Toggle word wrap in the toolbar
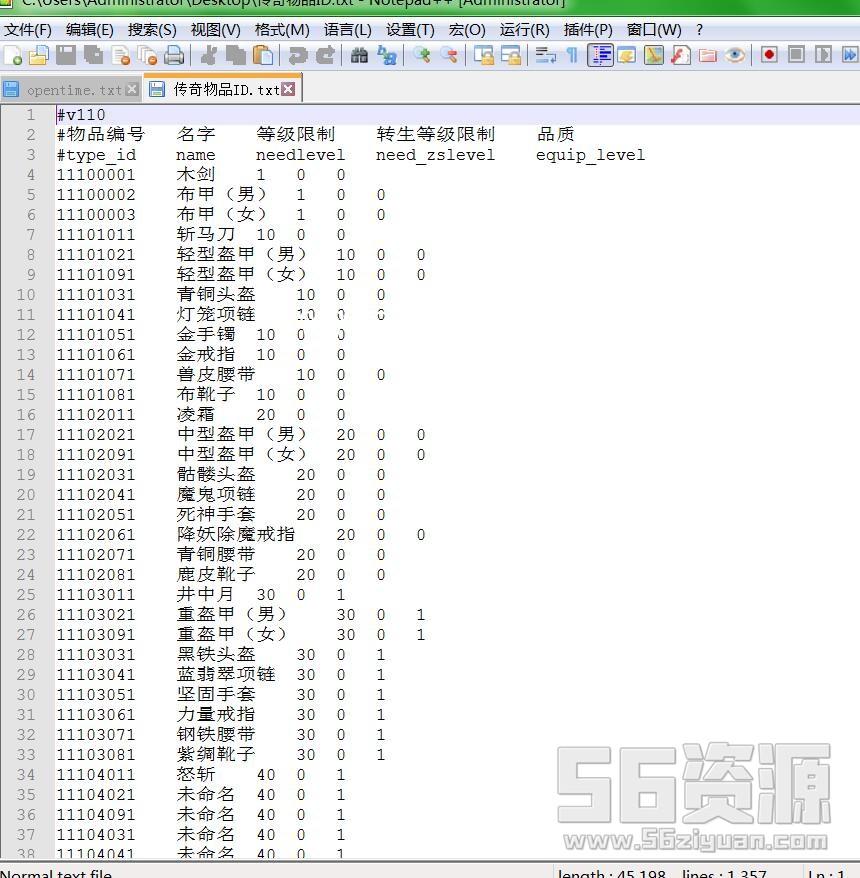860x878 pixels. pyautogui.click(x=545, y=55)
